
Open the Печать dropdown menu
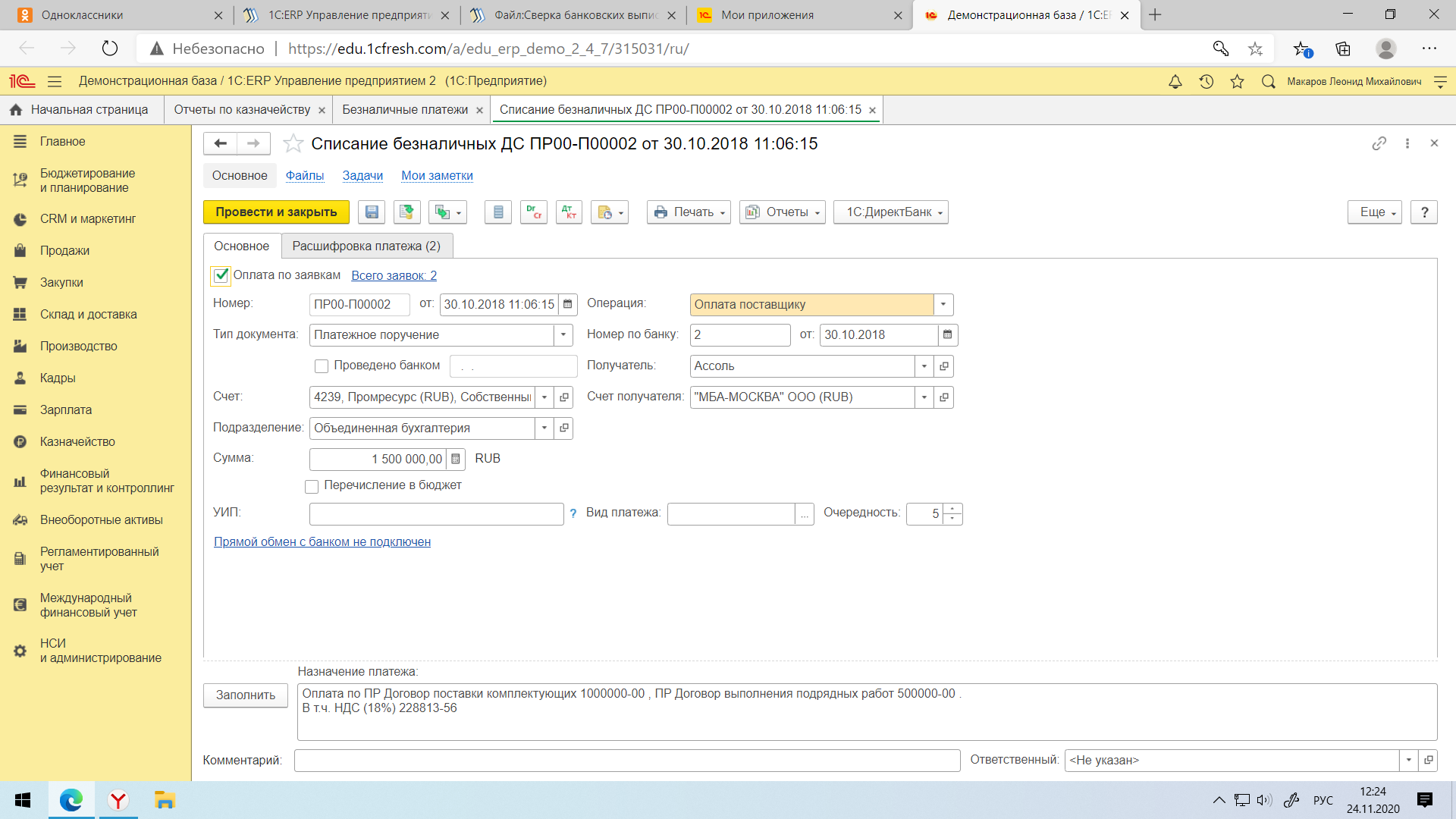(689, 212)
